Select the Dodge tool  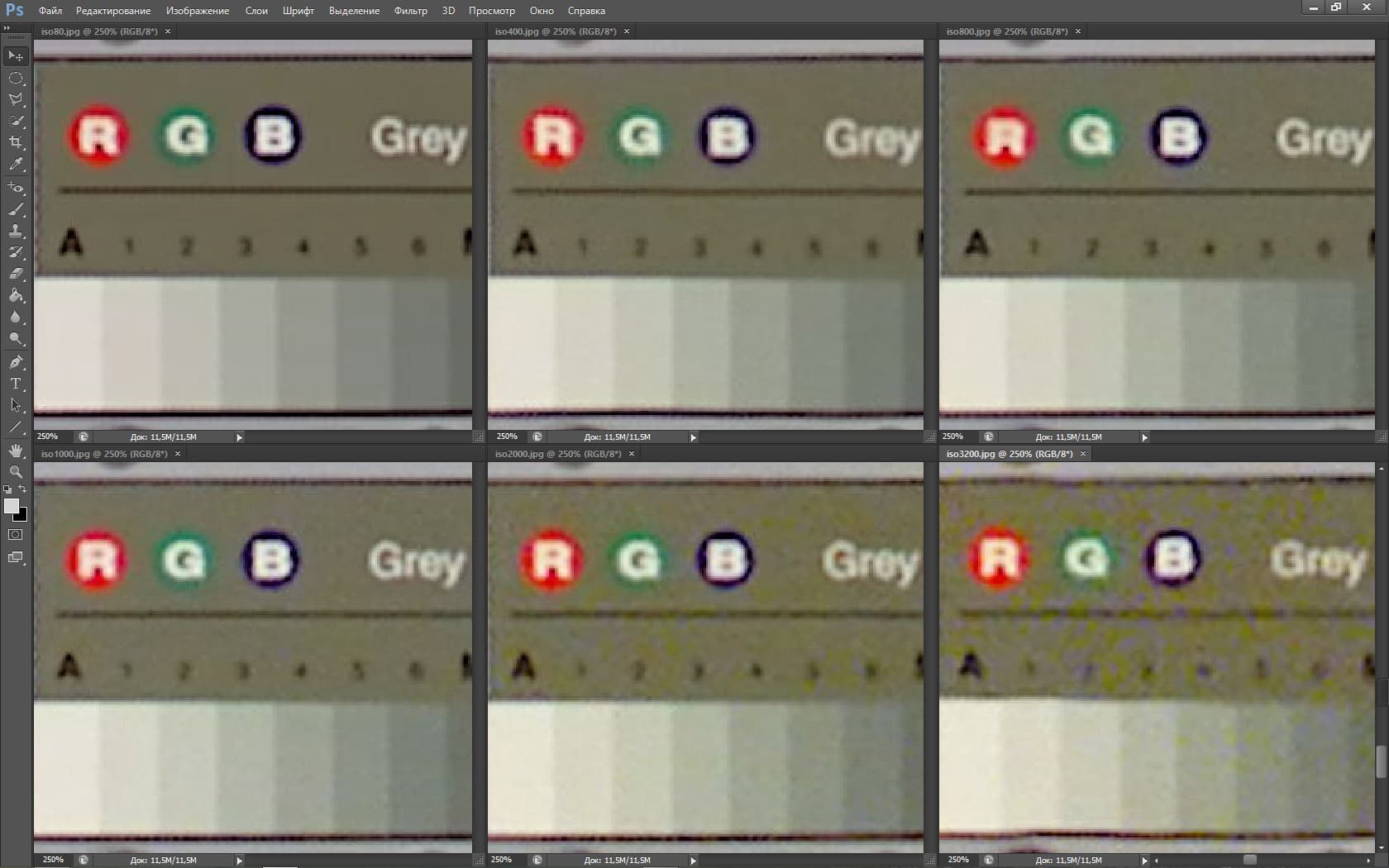pyautogui.click(x=16, y=338)
